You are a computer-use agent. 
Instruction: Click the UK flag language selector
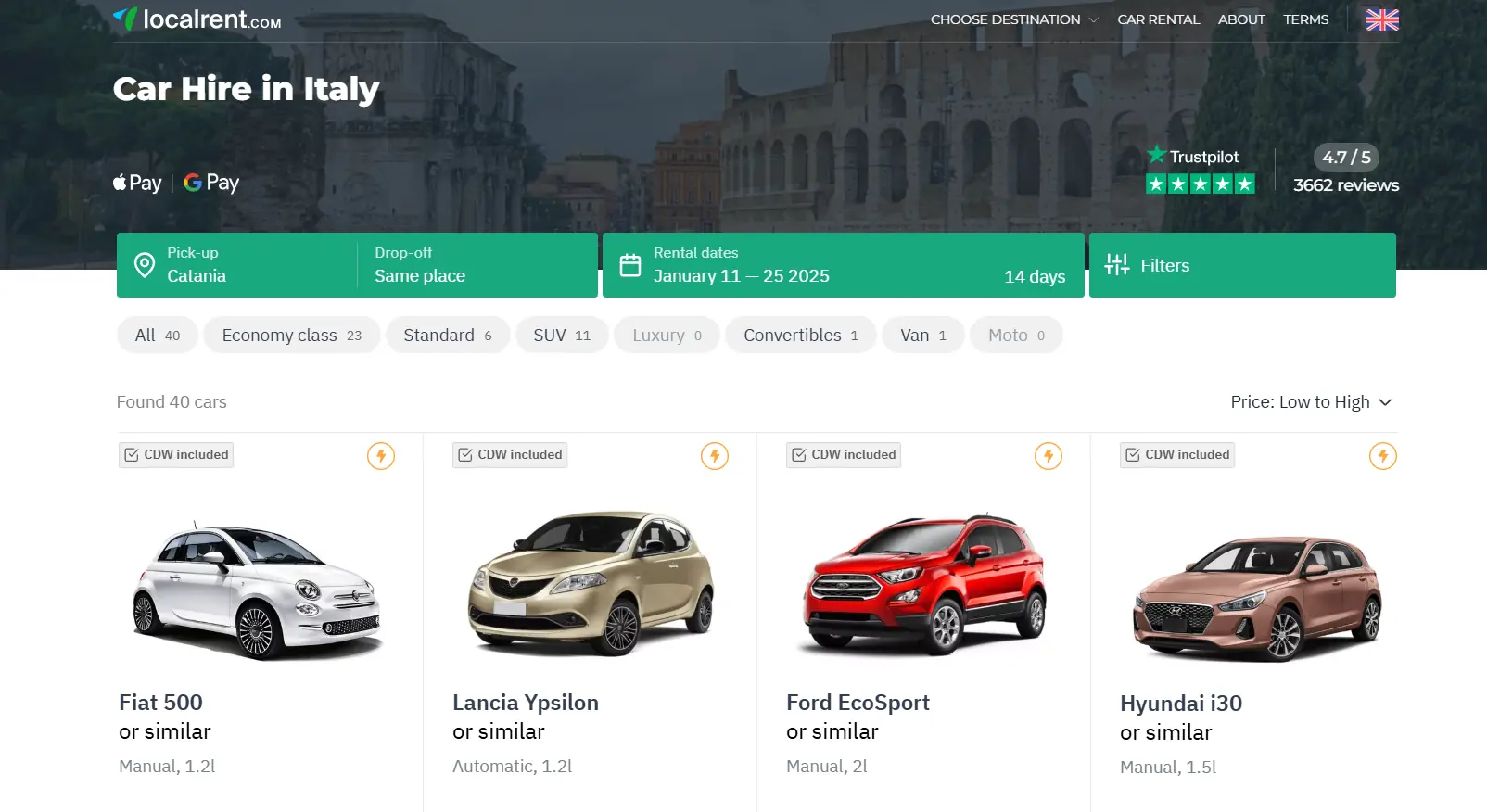(1381, 19)
